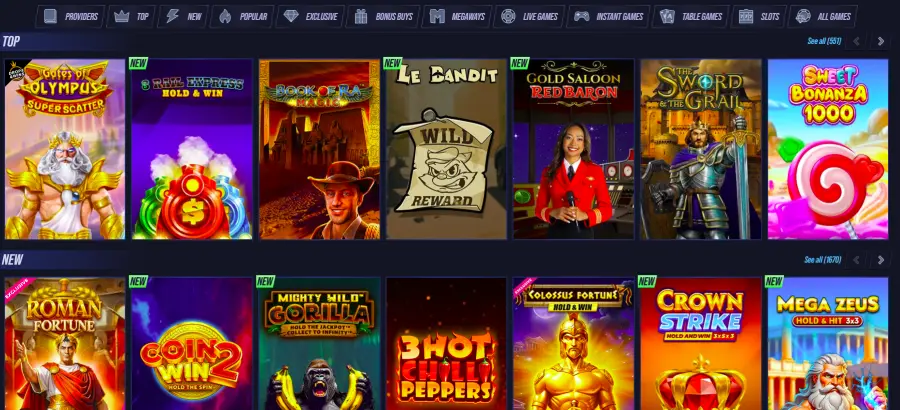The image size is (900, 410).
Task: Click the gamepad Instant Games icon
Action: [x=582, y=17]
